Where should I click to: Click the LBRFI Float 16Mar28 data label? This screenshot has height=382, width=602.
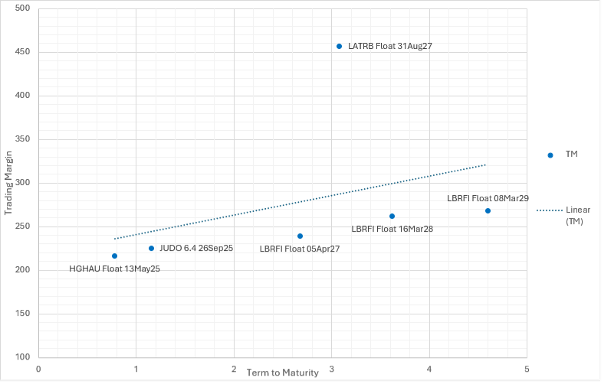tap(392, 229)
